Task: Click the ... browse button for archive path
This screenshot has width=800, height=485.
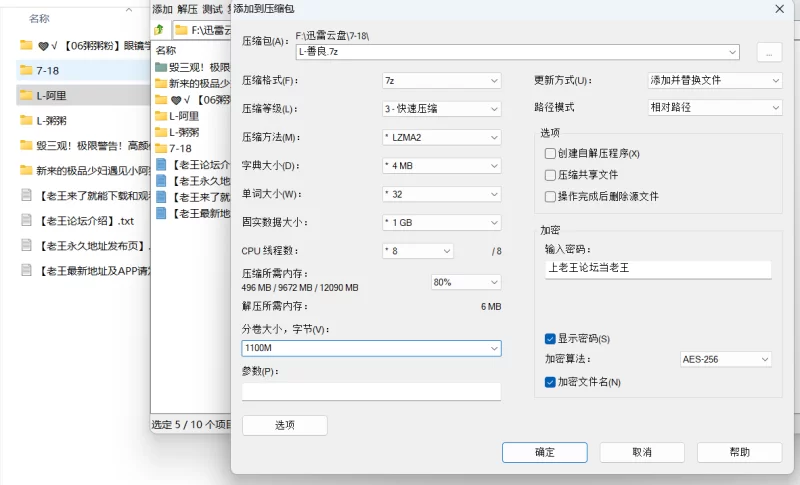Action: (x=769, y=53)
